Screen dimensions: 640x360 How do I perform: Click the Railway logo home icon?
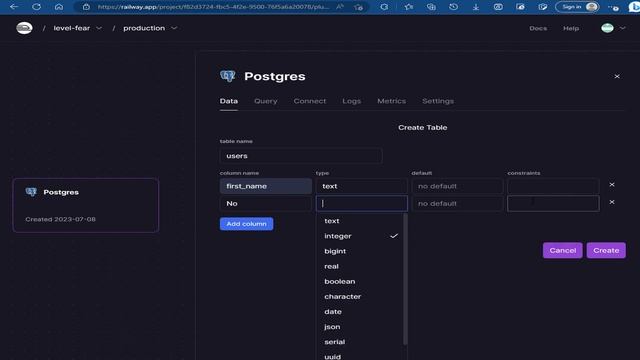(x=24, y=28)
